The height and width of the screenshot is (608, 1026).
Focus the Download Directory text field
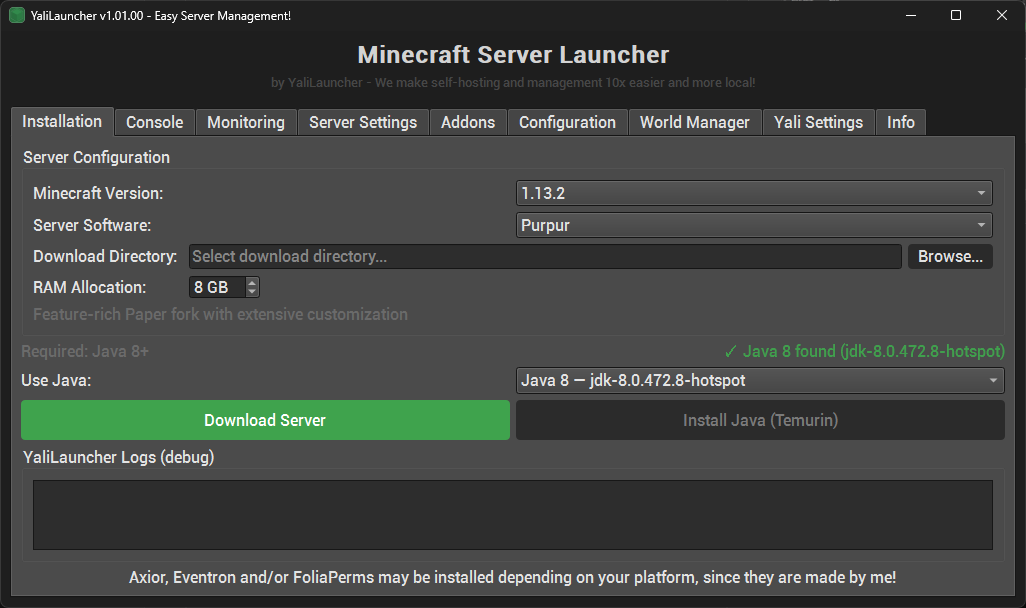click(545, 257)
